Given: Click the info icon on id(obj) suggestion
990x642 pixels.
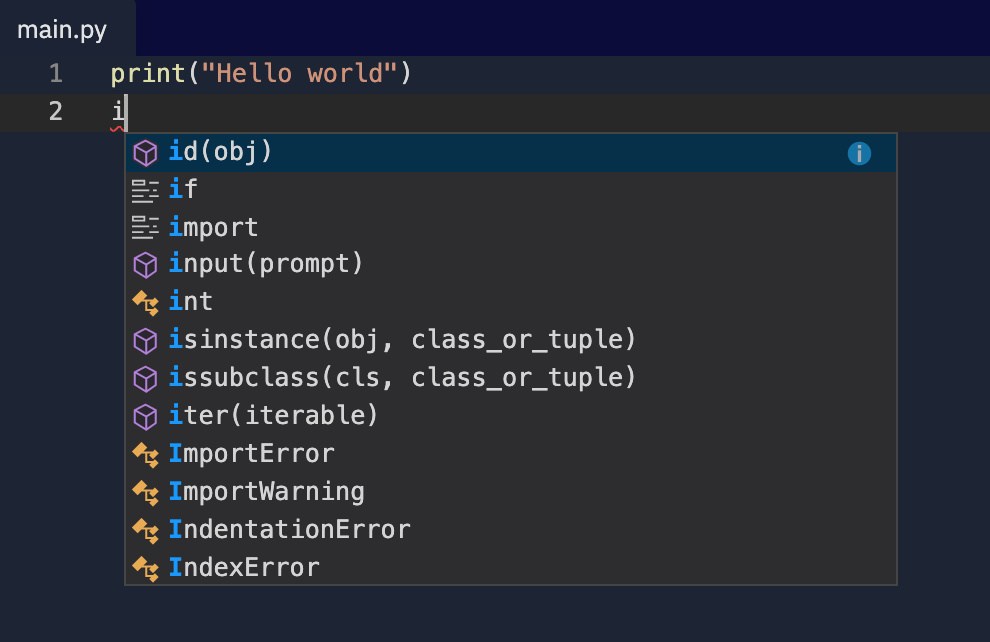Looking at the screenshot, I should 859,153.
